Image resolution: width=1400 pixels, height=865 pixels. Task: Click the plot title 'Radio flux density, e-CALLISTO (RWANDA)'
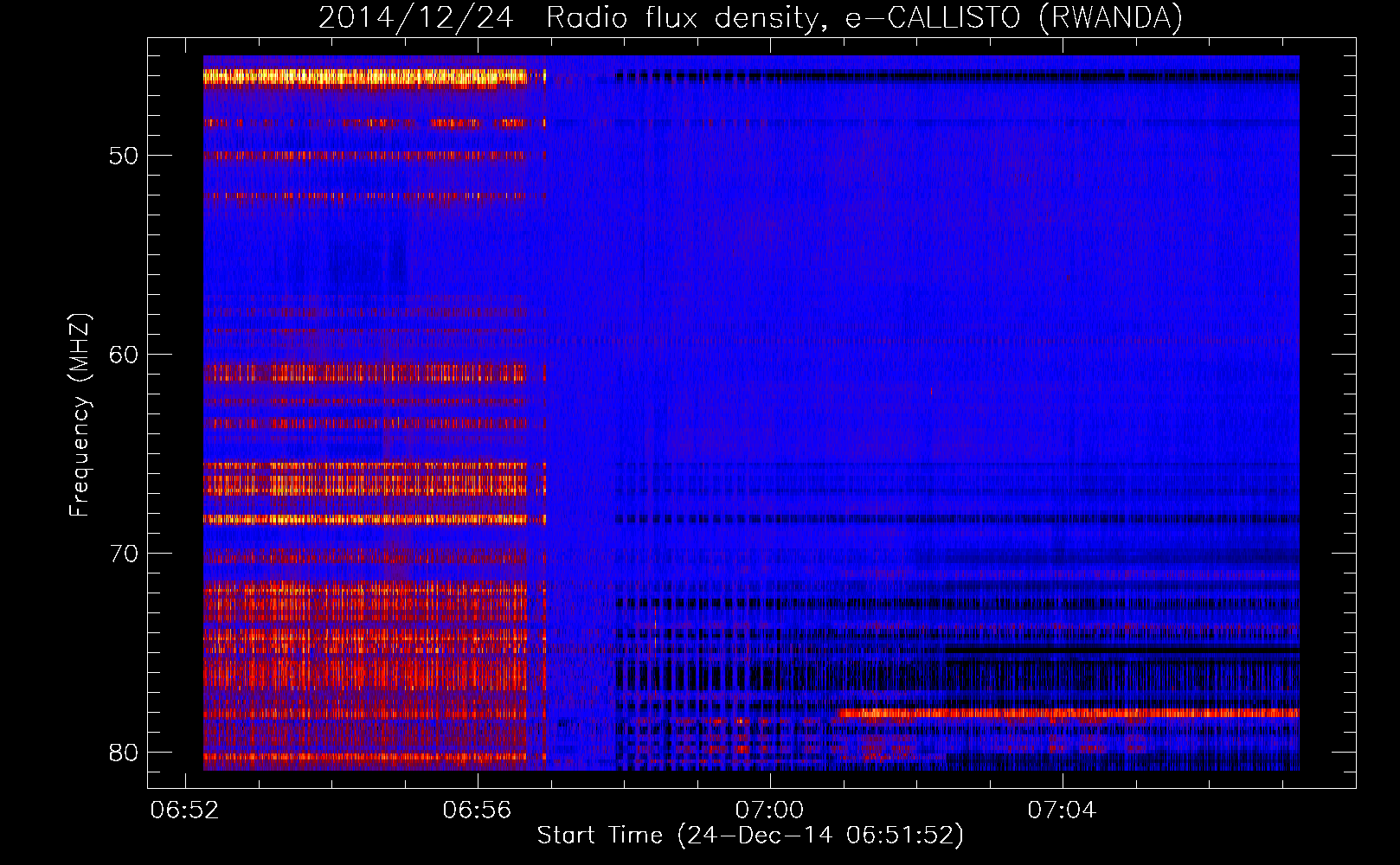[x=864, y=18]
